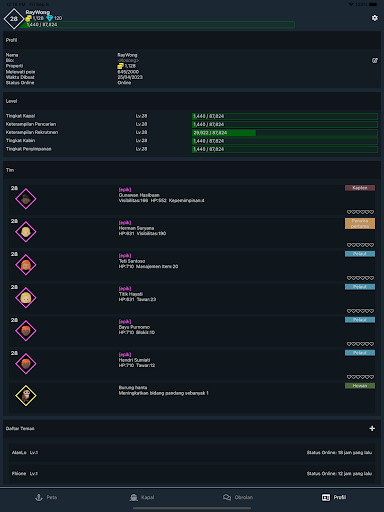Open friend Fitione Lv.1 row
384x512 pixels.
click(x=192, y=474)
